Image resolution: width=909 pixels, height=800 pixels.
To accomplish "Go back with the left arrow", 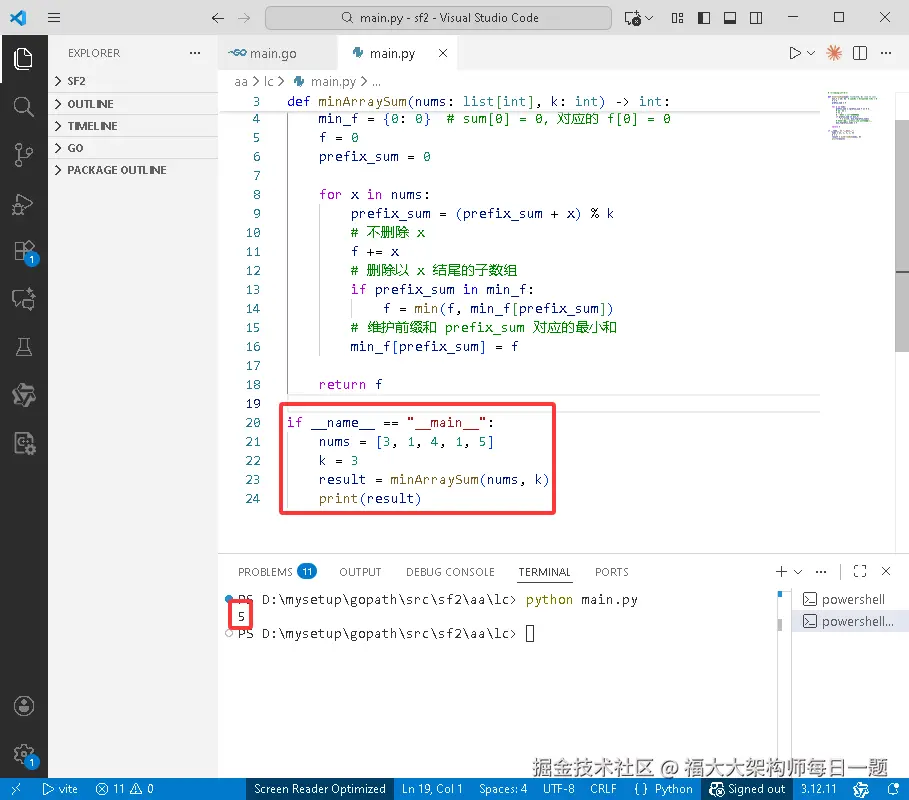I will 217,18.
